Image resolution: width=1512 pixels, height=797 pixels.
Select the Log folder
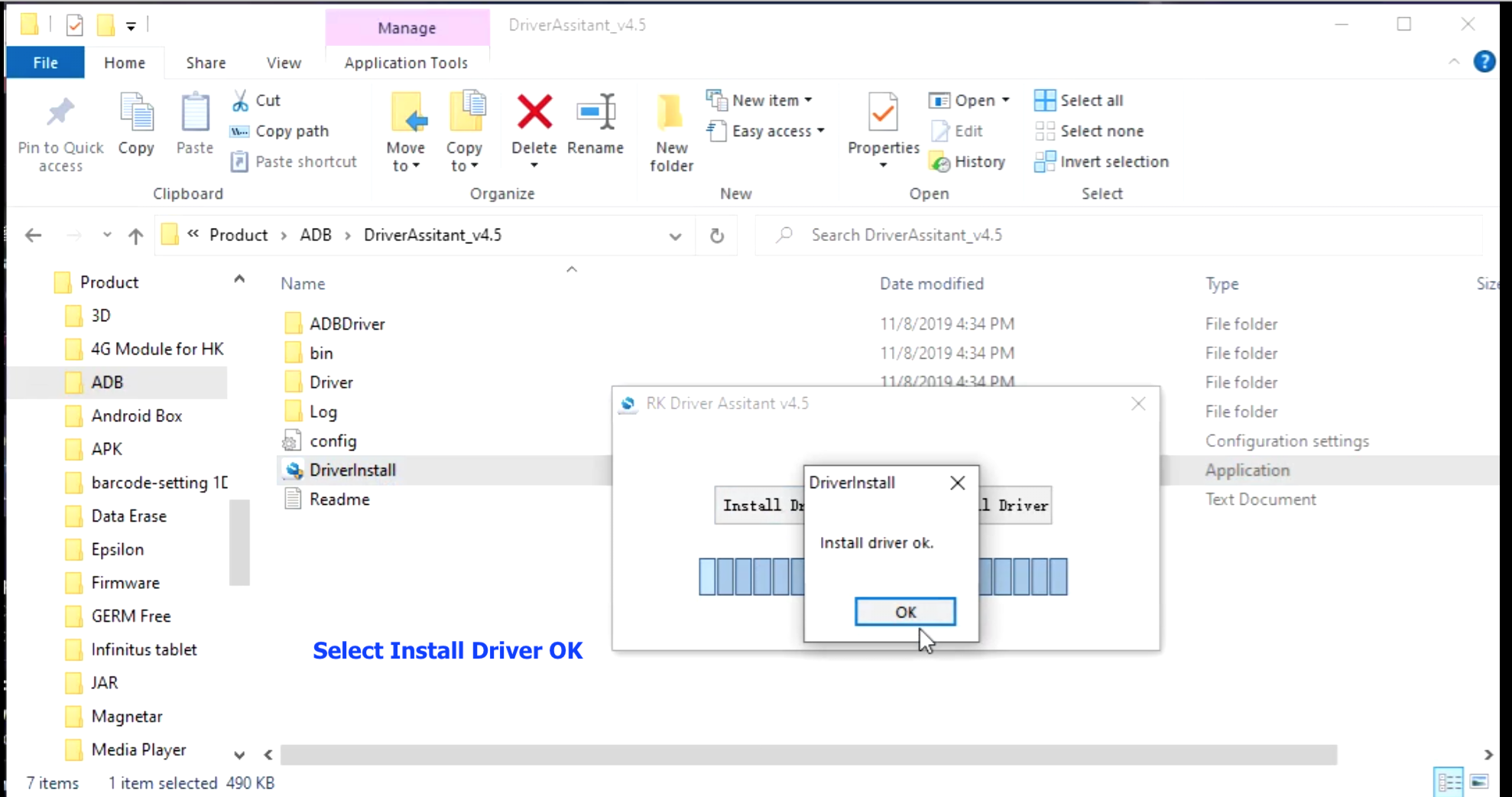323,412
